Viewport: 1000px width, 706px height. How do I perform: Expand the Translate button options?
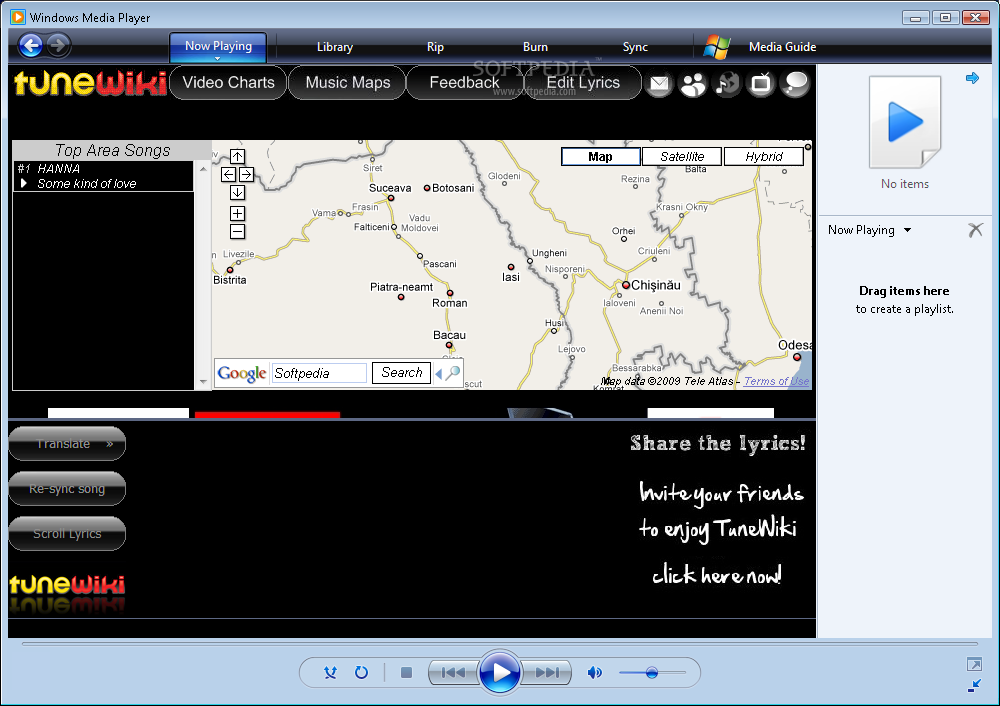tap(109, 444)
